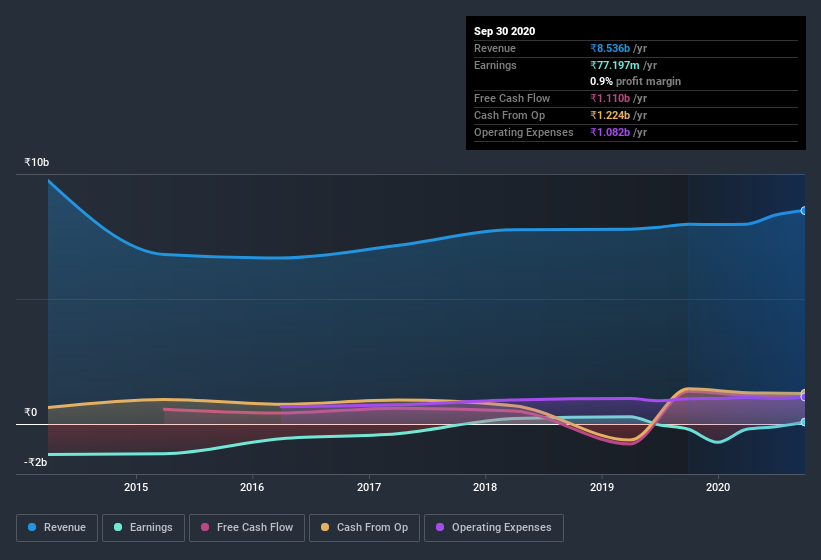
Task: Click the Operating Expenses line end marker
Action: 803,397
